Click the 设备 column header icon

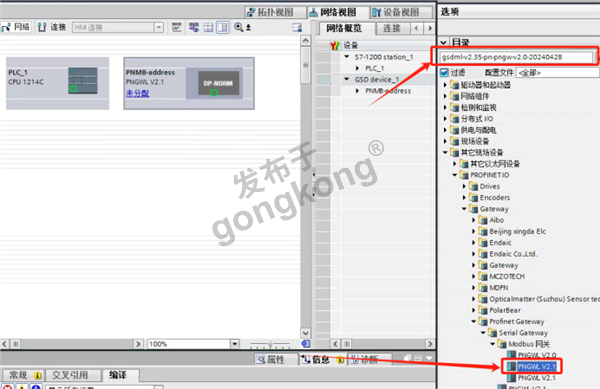(335, 46)
